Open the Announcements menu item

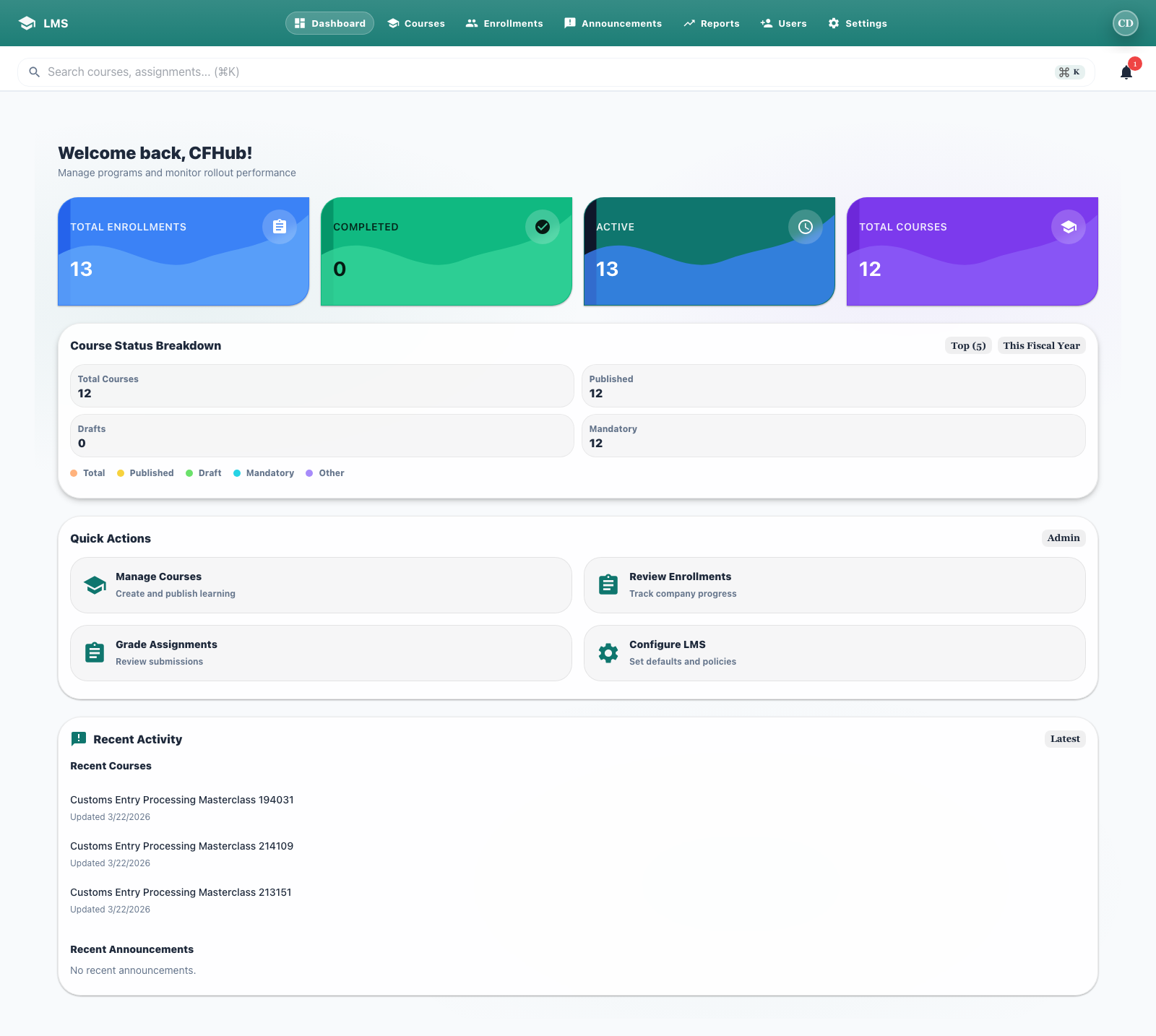(613, 22)
